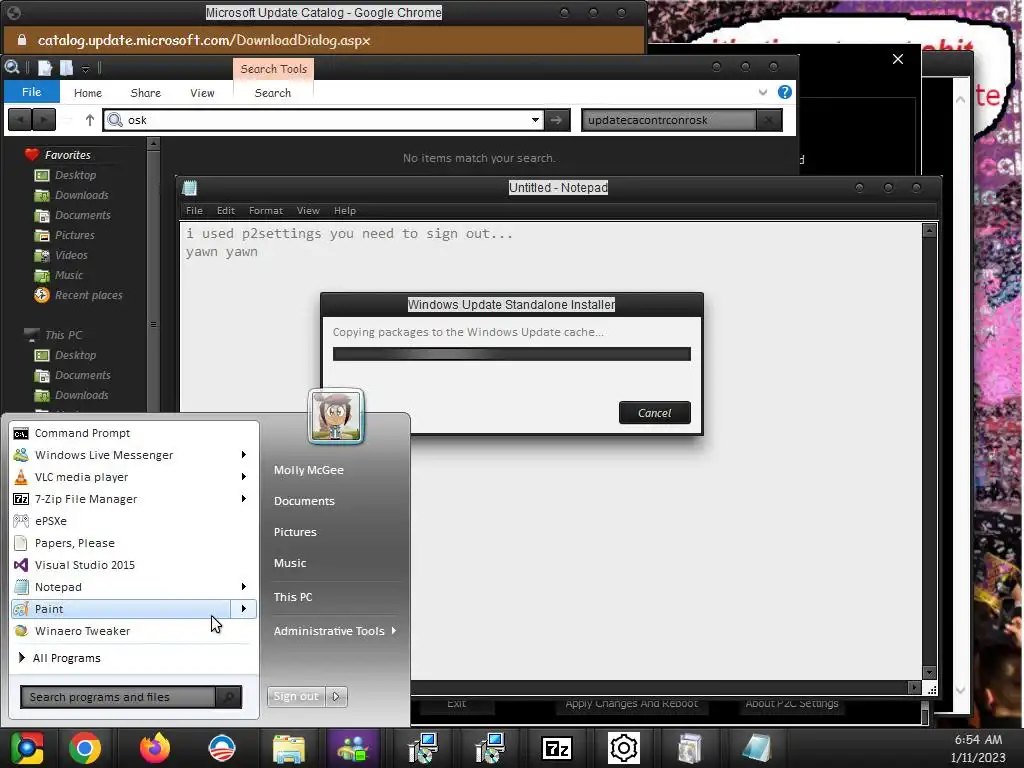Open the arrow next to Sign out

336,697
